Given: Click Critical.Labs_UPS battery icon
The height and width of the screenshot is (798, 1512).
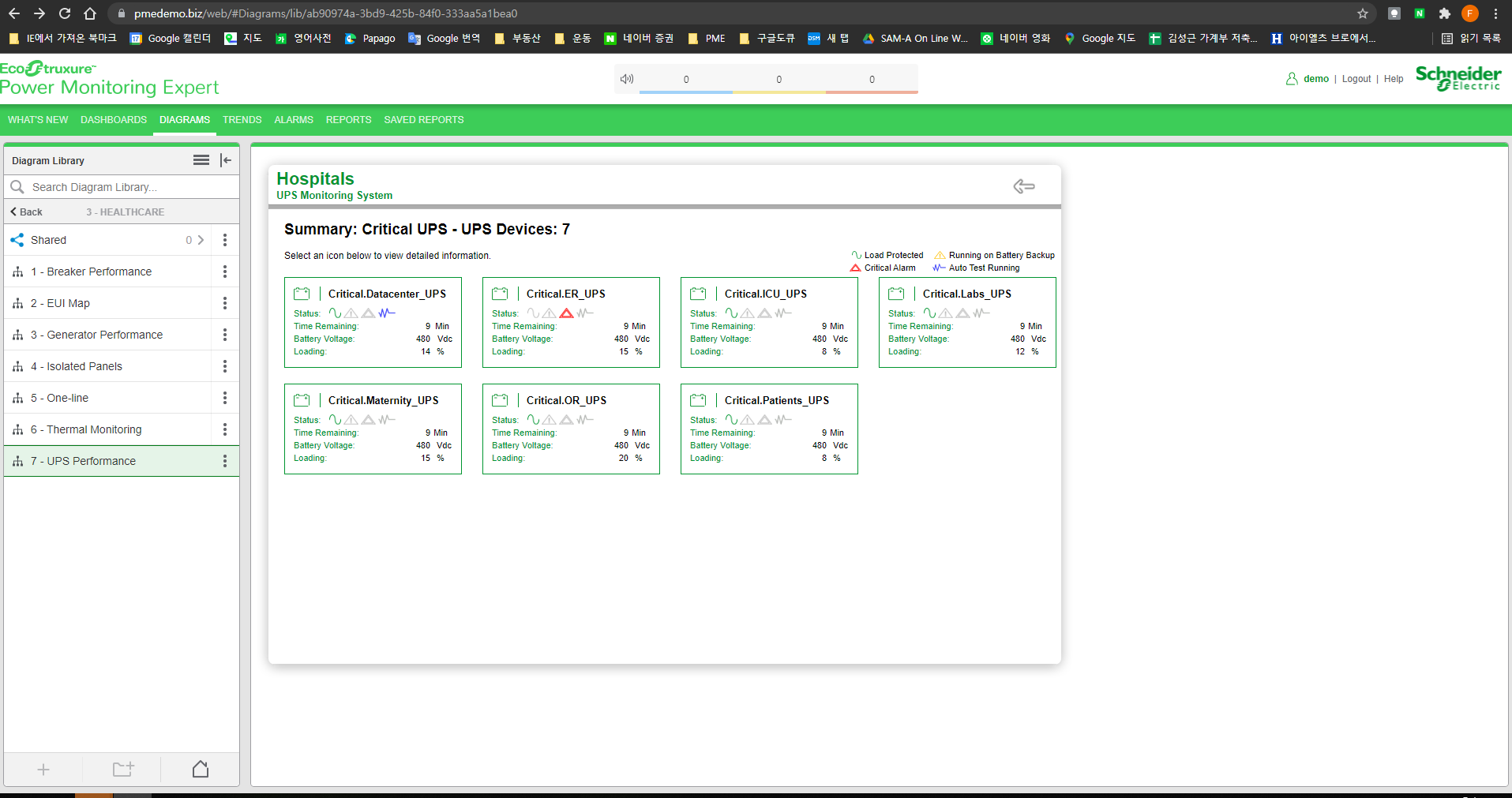Looking at the screenshot, I should [x=896, y=294].
